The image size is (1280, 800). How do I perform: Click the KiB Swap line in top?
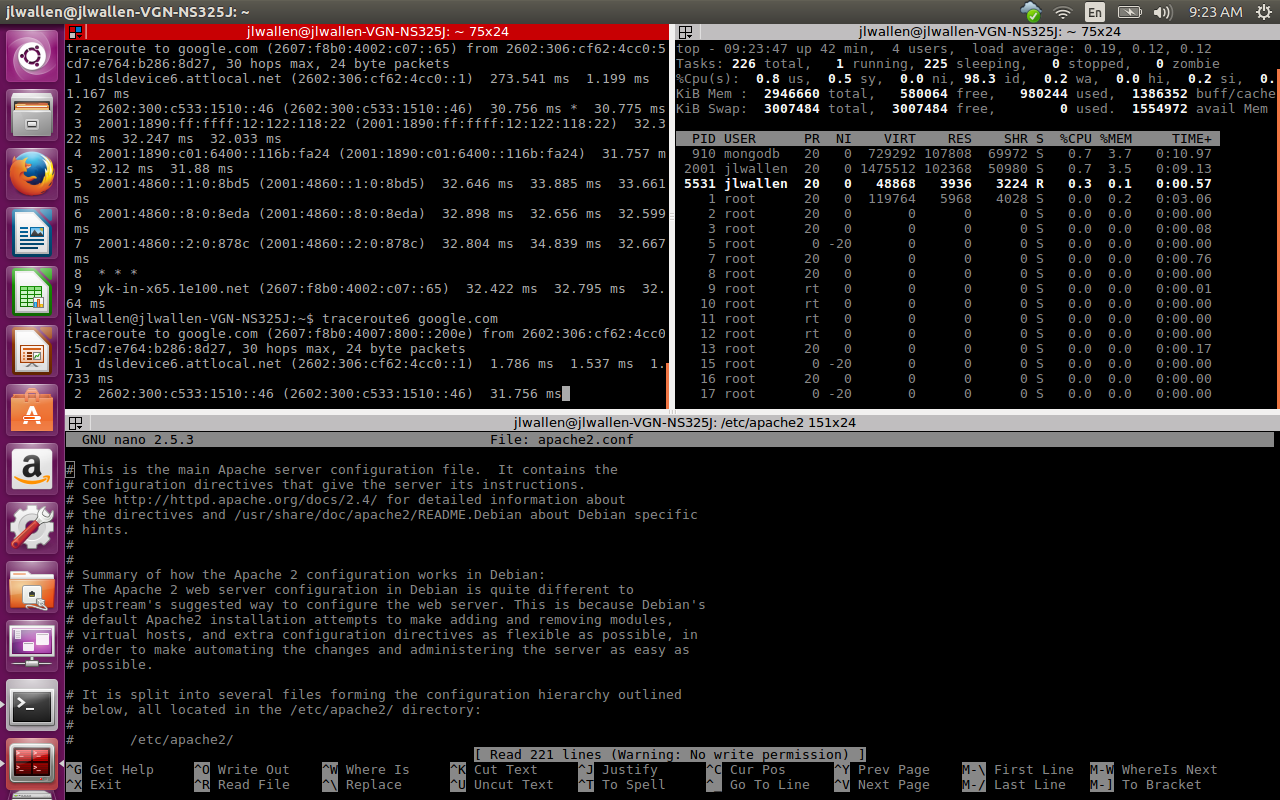[x=972, y=109]
